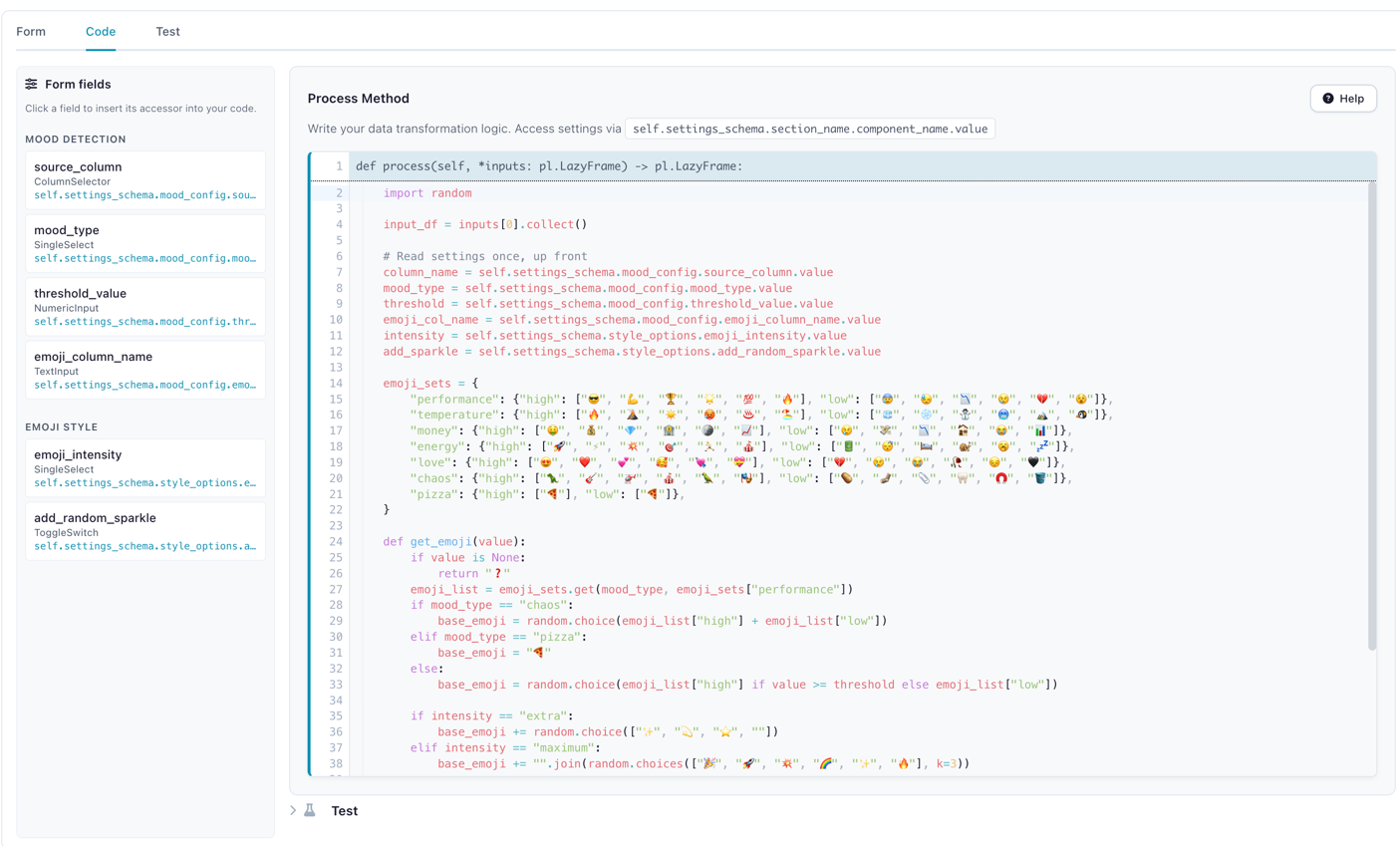Click the 'if mood_type == "chaos":' line

[x=491, y=605]
